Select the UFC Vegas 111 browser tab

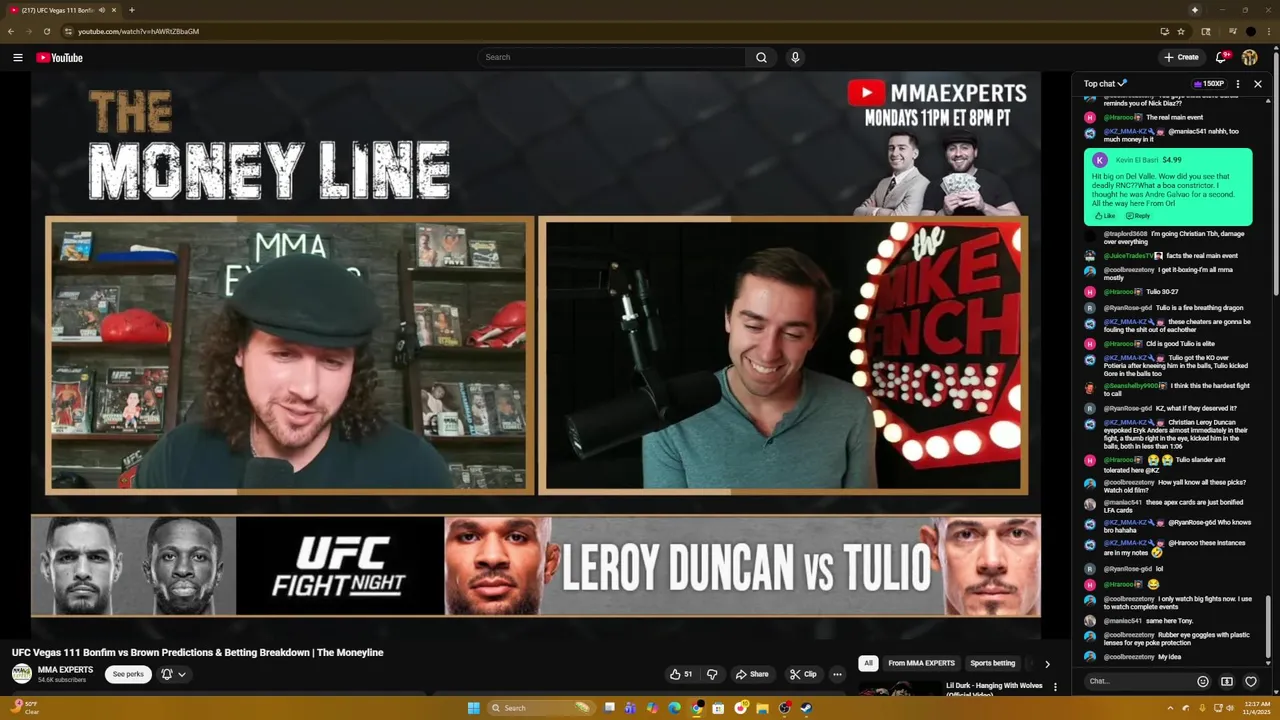[x=62, y=10]
